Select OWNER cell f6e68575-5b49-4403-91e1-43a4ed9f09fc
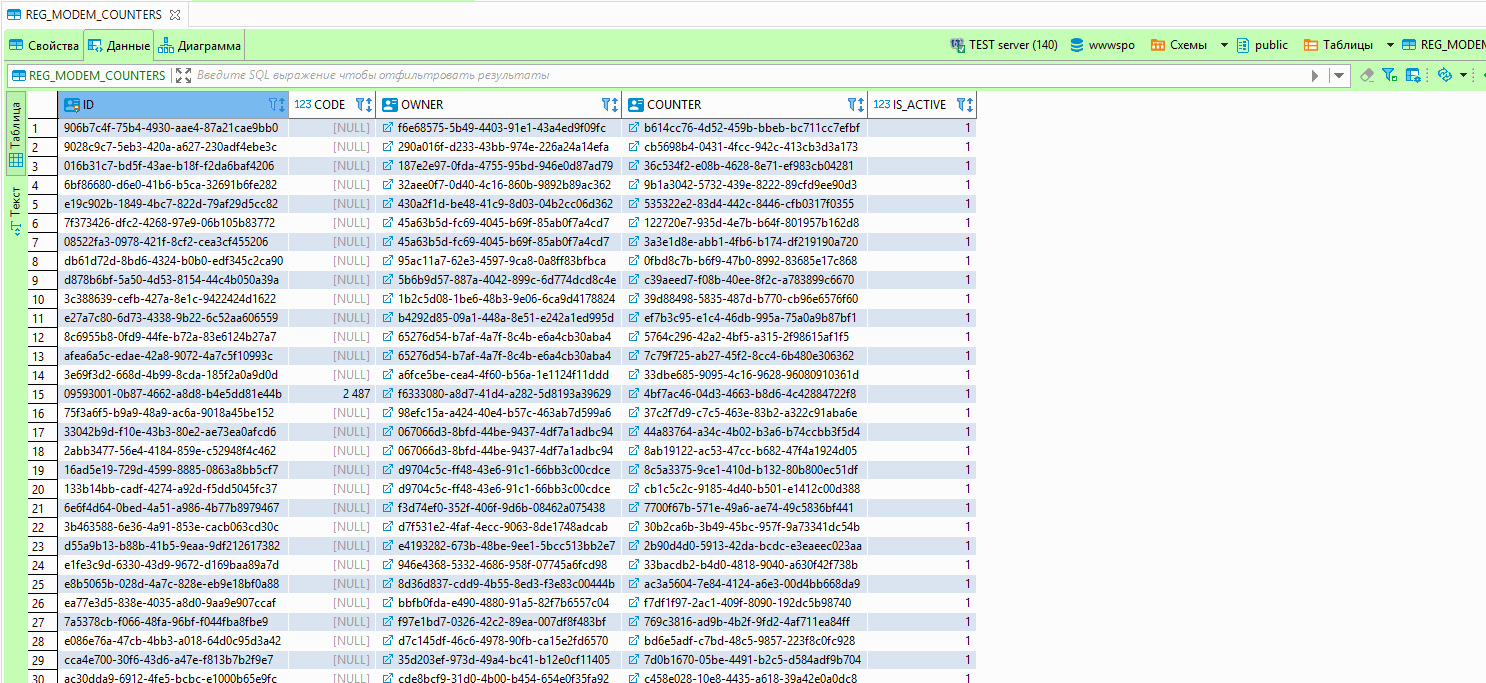 (x=500, y=128)
